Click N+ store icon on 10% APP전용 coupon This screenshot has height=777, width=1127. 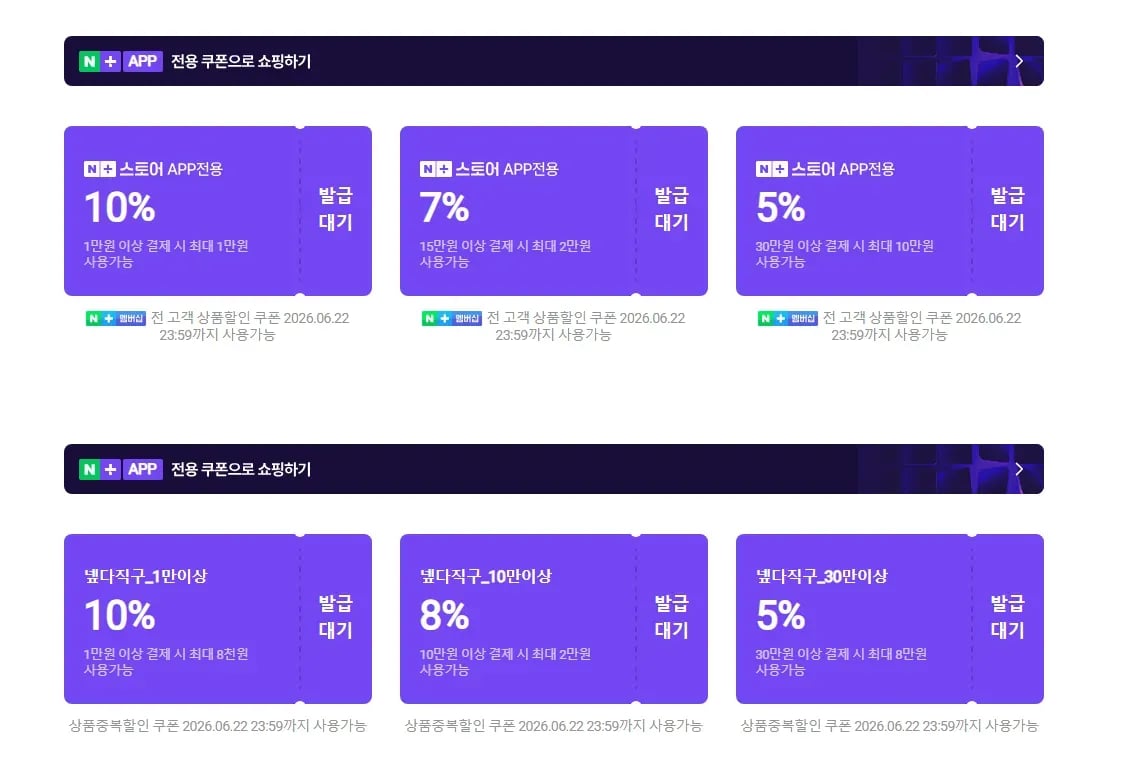tap(99, 169)
